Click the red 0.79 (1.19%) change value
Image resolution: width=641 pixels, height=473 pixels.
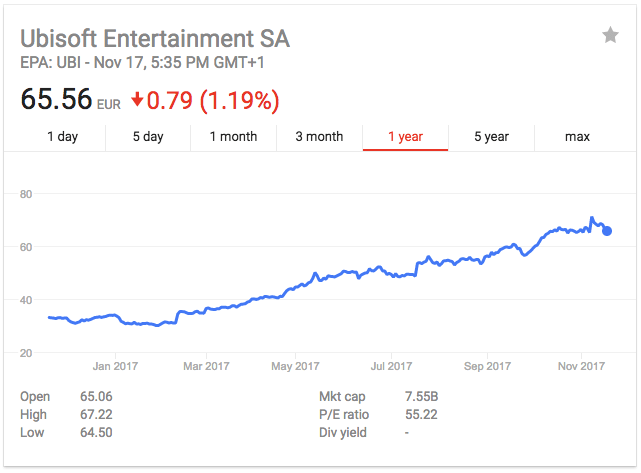213,101
